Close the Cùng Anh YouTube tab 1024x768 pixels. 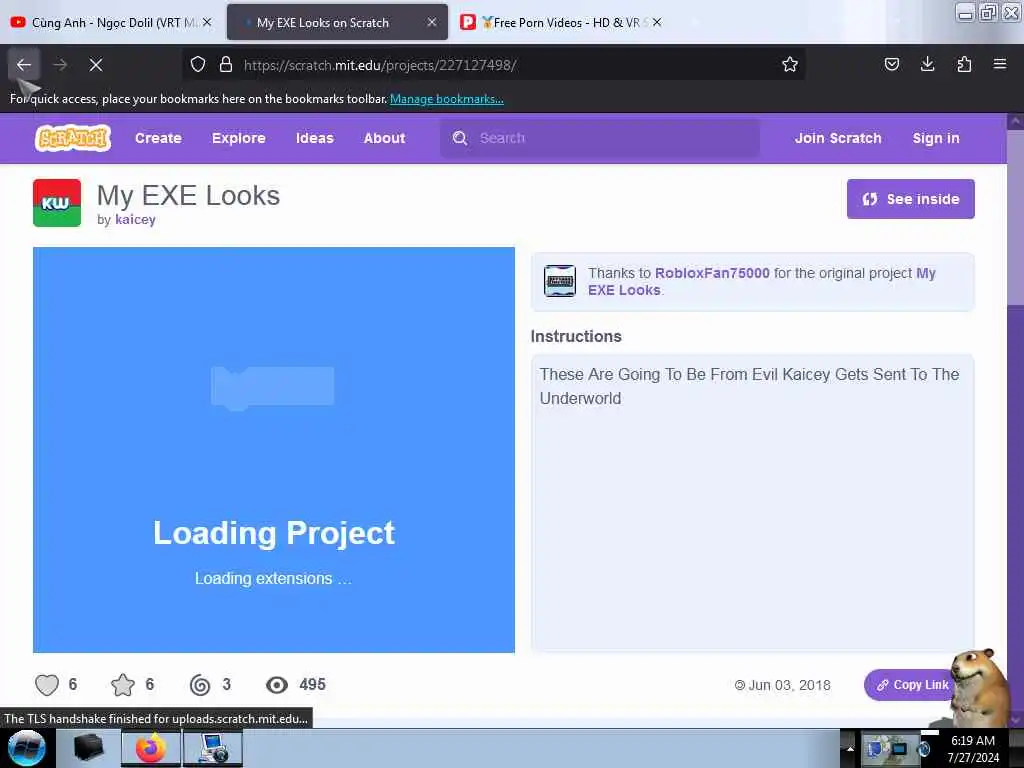click(x=207, y=22)
